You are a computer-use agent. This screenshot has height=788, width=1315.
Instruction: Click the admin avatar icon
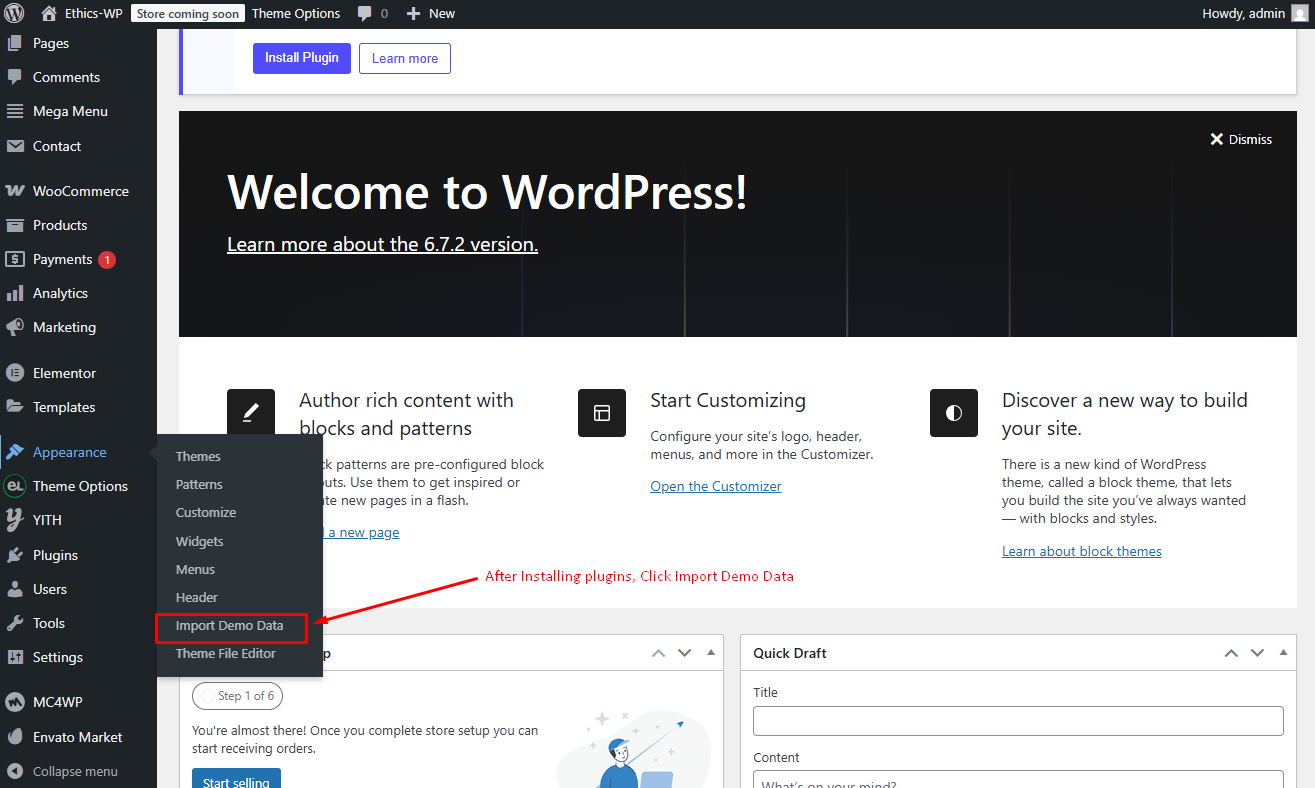click(1299, 14)
